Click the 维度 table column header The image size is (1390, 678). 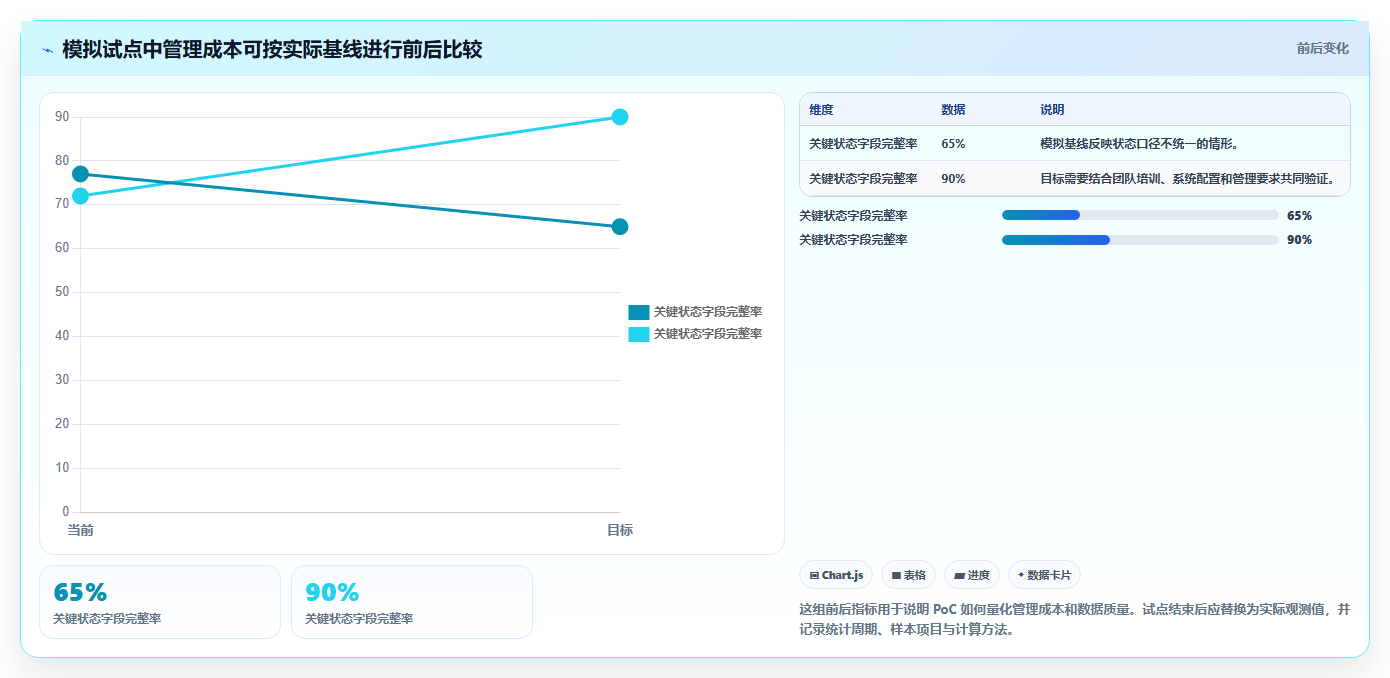821,110
